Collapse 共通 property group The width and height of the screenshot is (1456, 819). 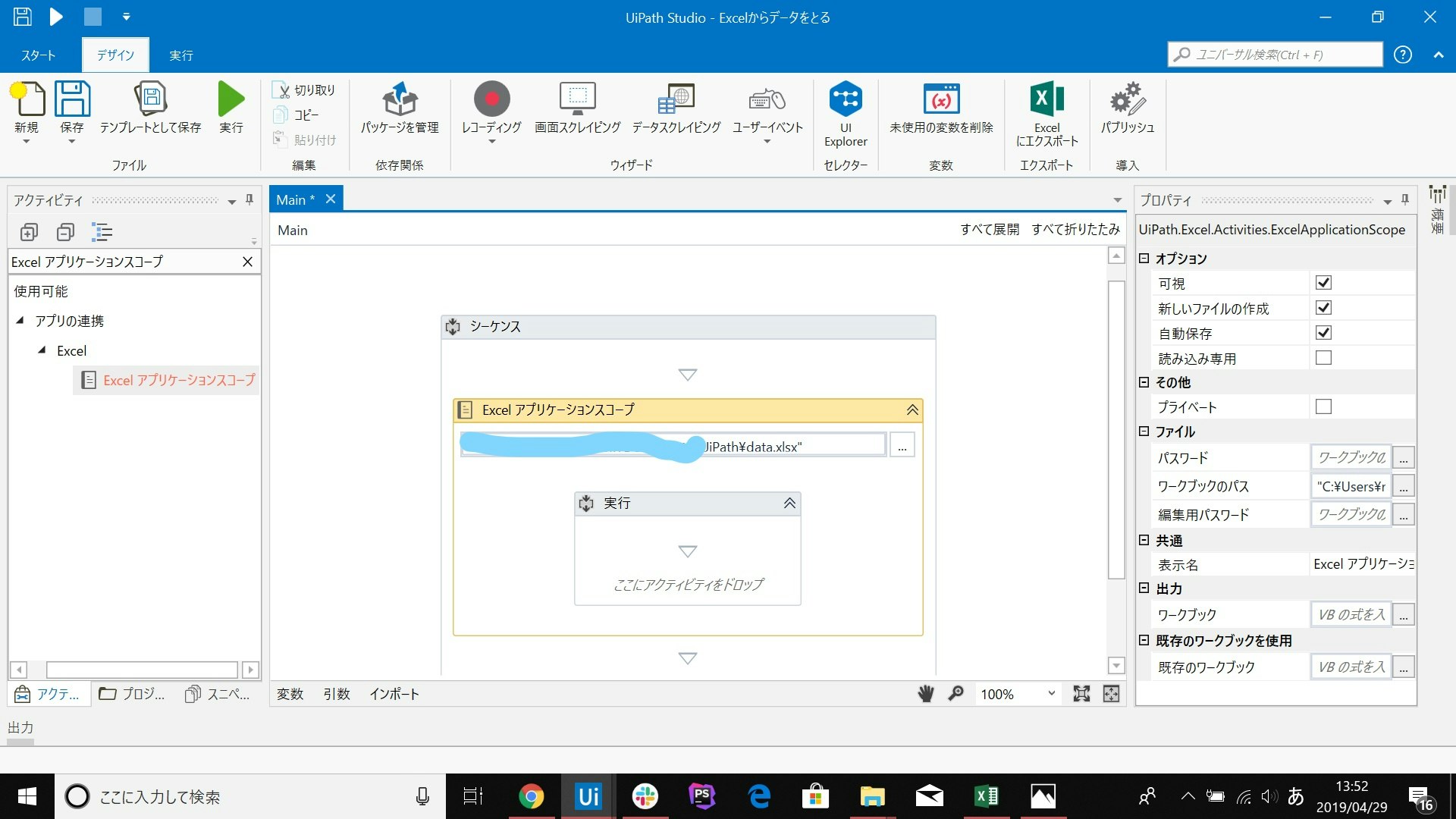[x=1144, y=540]
